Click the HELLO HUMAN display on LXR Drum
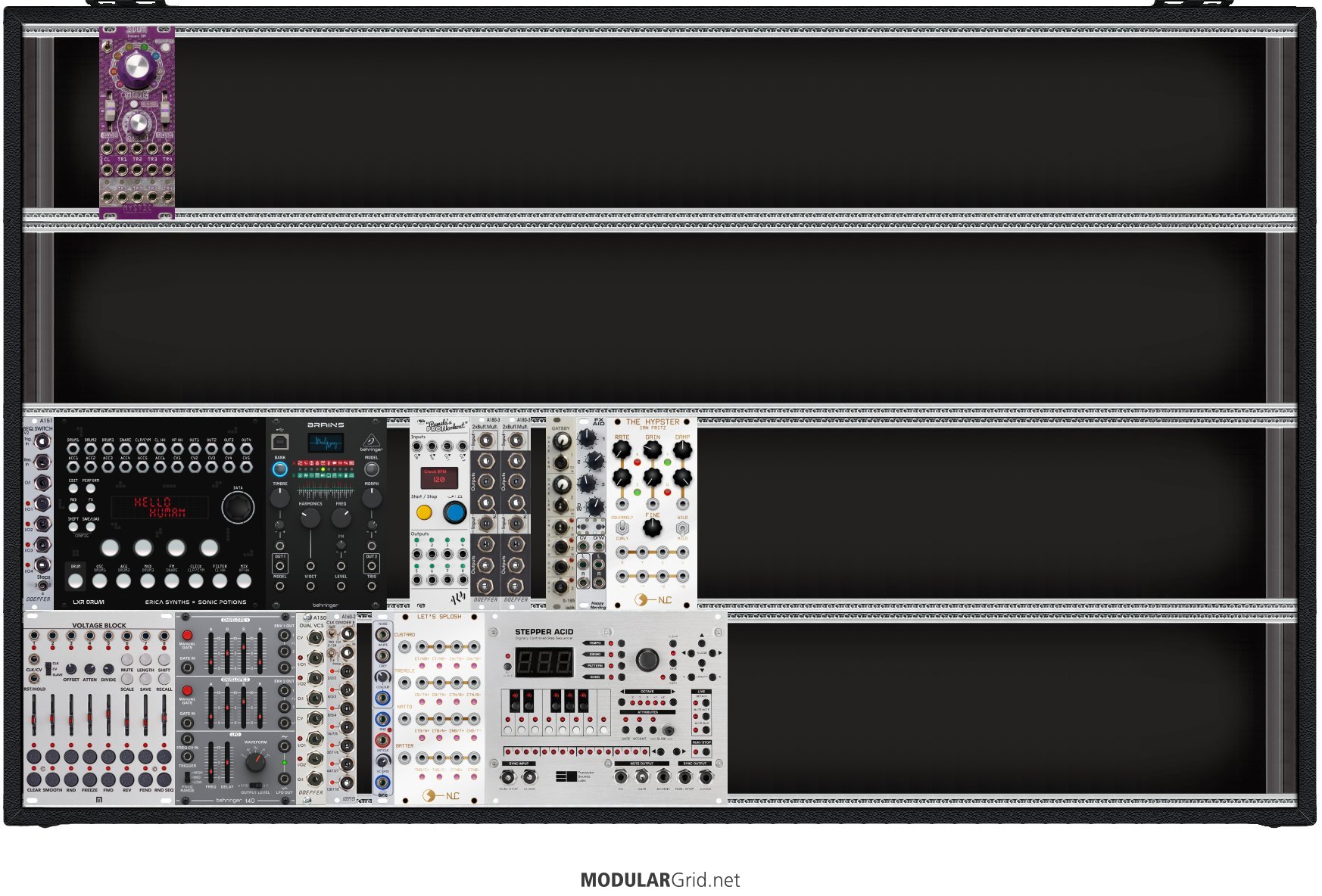The image size is (1322, 896). coord(160,507)
